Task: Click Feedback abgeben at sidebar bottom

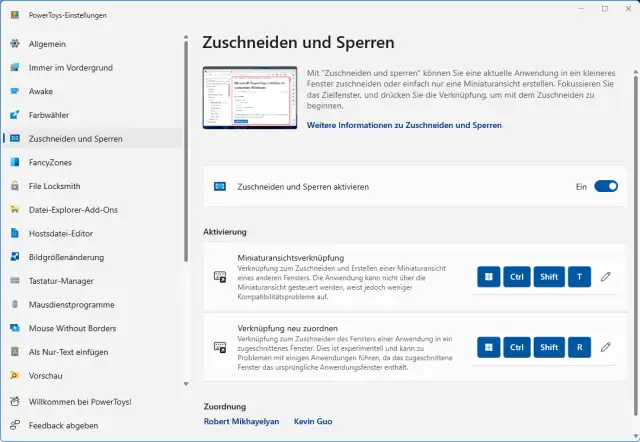Action: (64, 425)
